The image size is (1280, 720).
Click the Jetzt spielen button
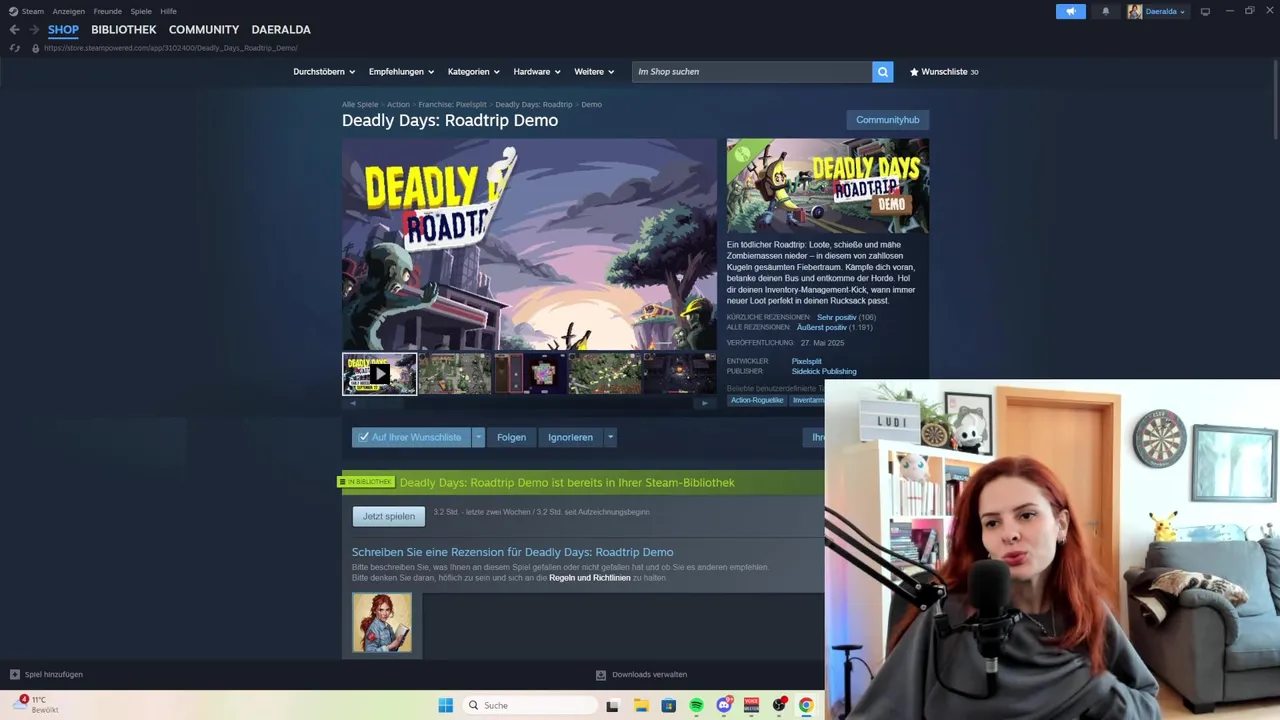pyautogui.click(x=388, y=516)
